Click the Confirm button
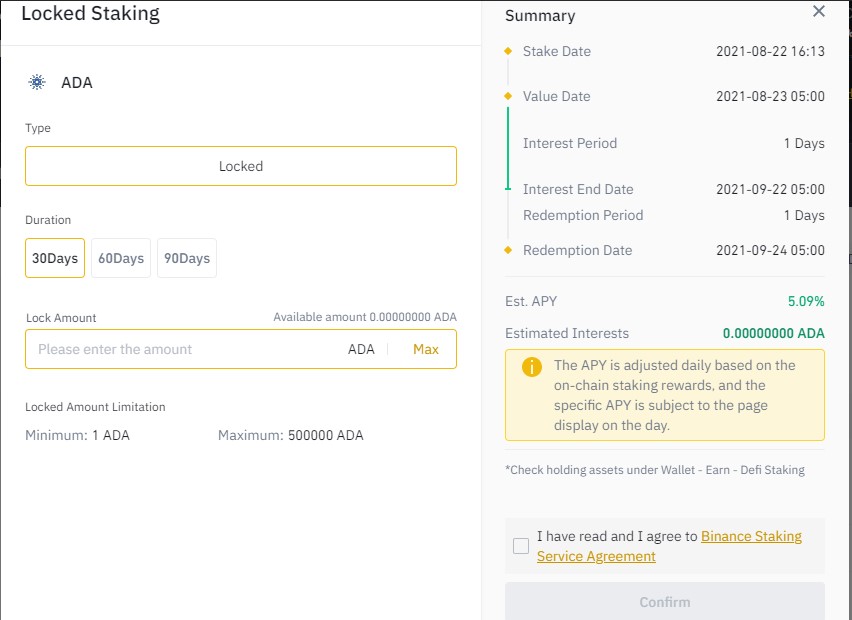The width and height of the screenshot is (852, 620). (665, 602)
